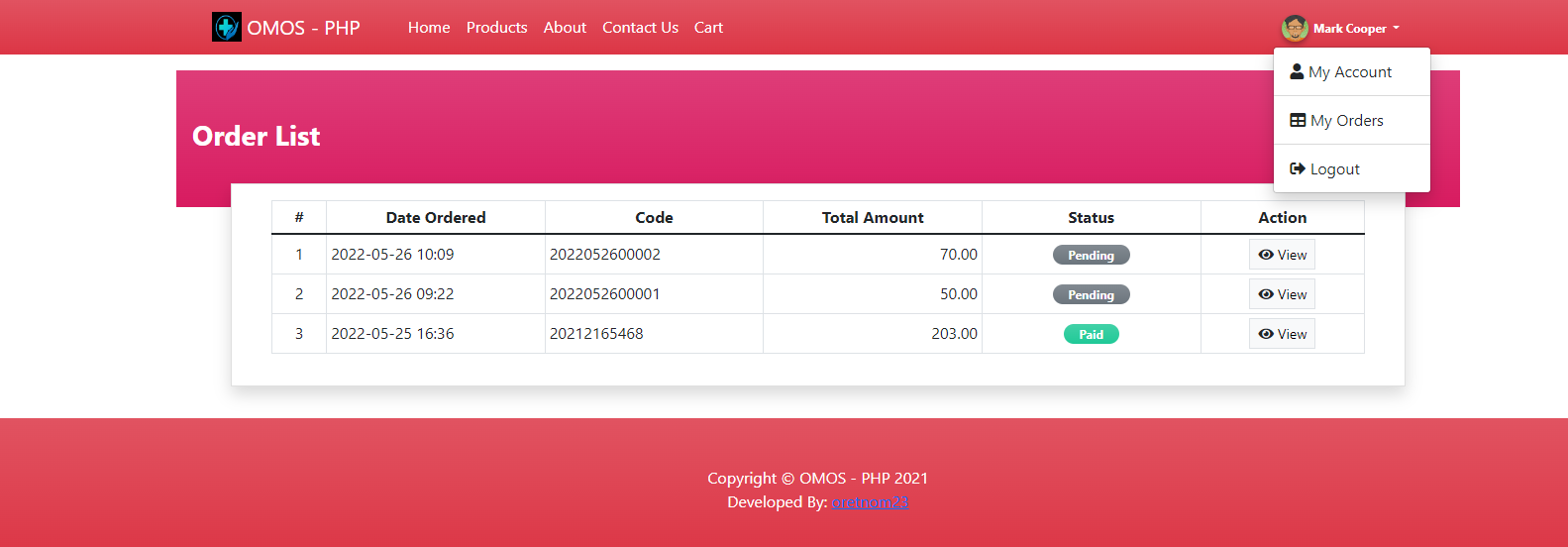Choose Logout from the user menu
The width and height of the screenshot is (1568, 547).
pyautogui.click(x=1351, y=168)
